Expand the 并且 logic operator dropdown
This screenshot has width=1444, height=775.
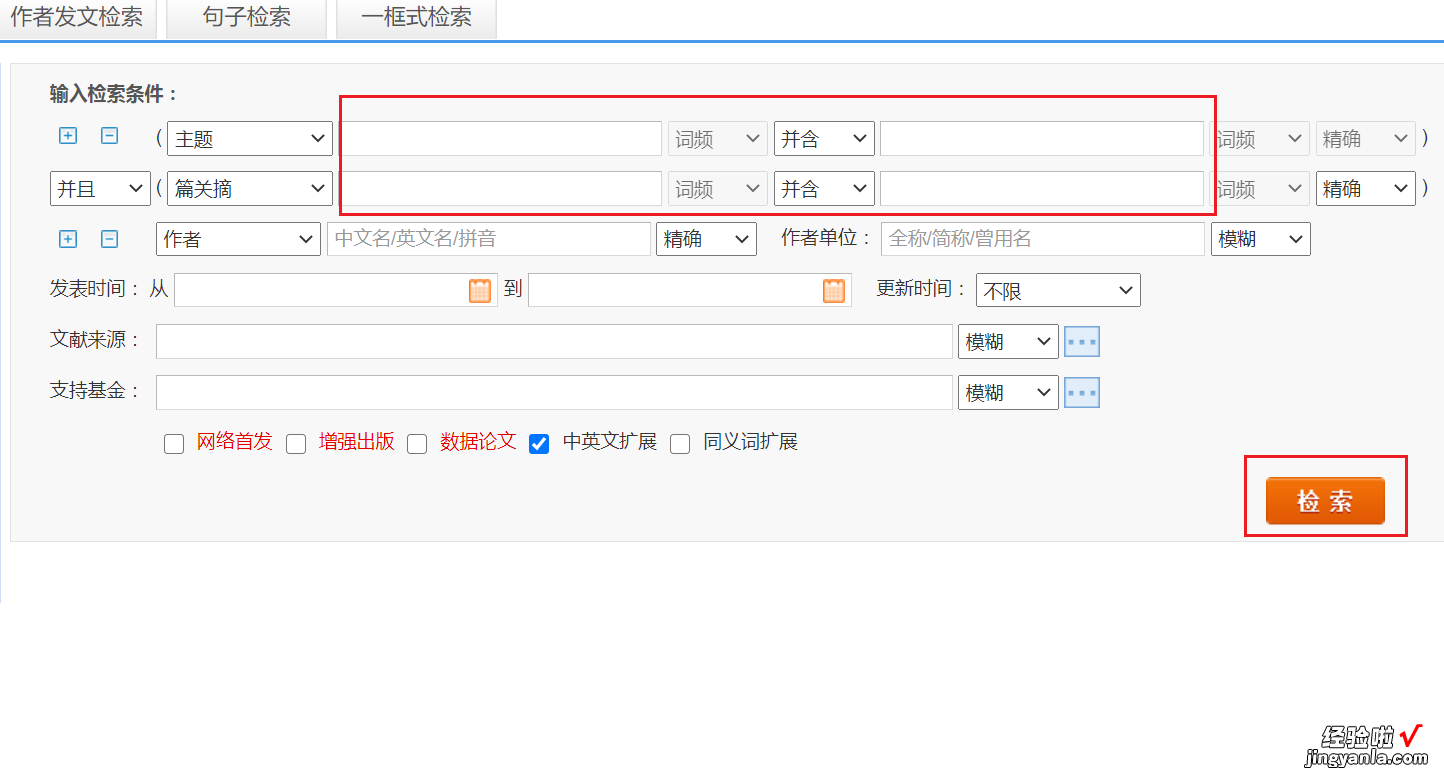tap(100, 188)
